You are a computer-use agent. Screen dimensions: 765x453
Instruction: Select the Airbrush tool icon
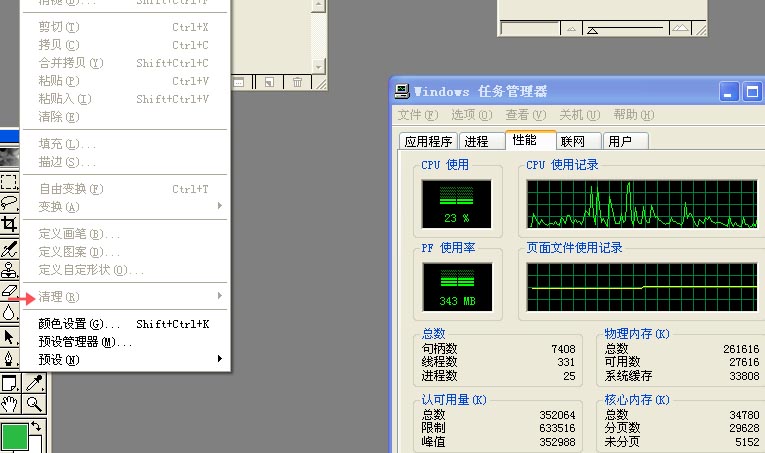pyautogui.click(x=9, y=249)
